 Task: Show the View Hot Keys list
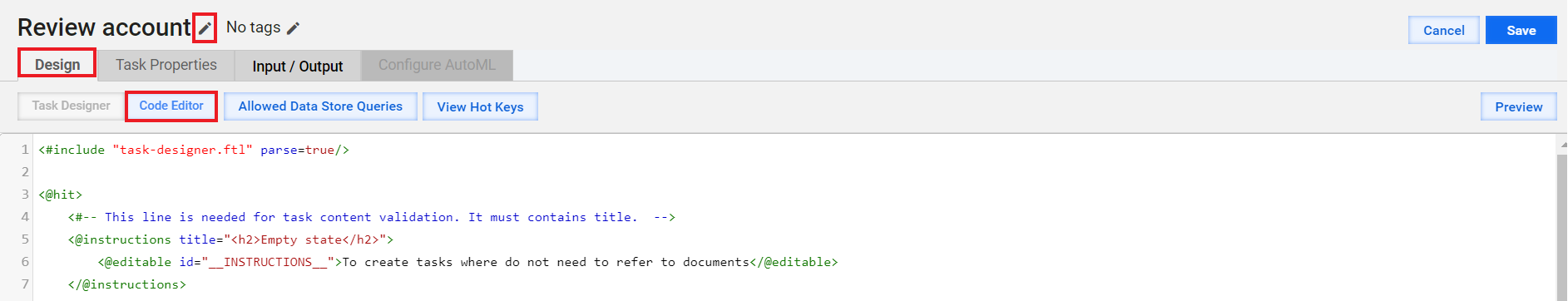(x=480, y=106)
